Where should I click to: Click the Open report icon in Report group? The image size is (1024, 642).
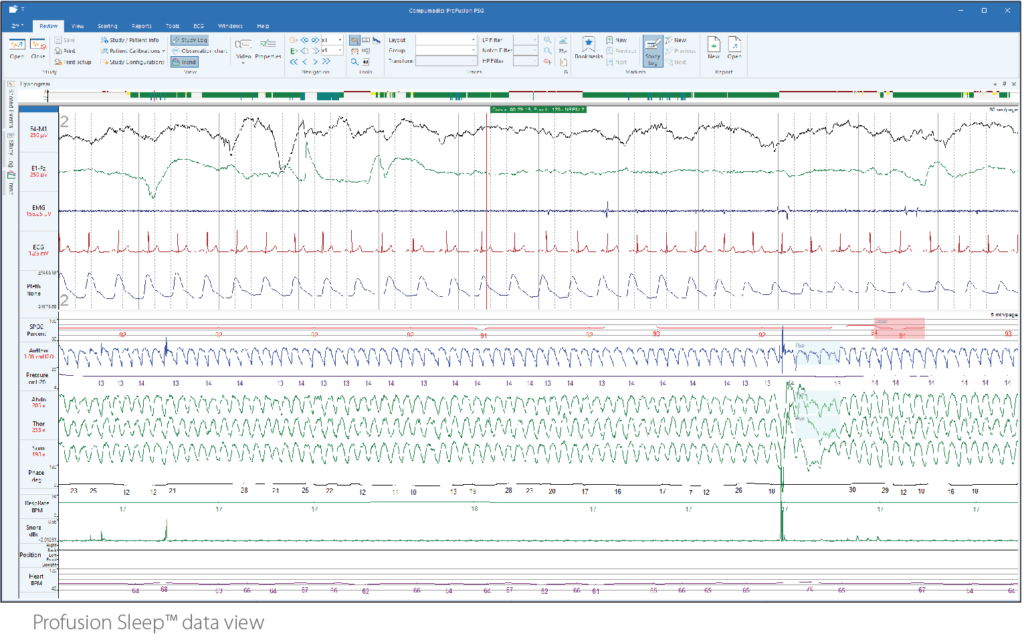click(x=734, y=45)
